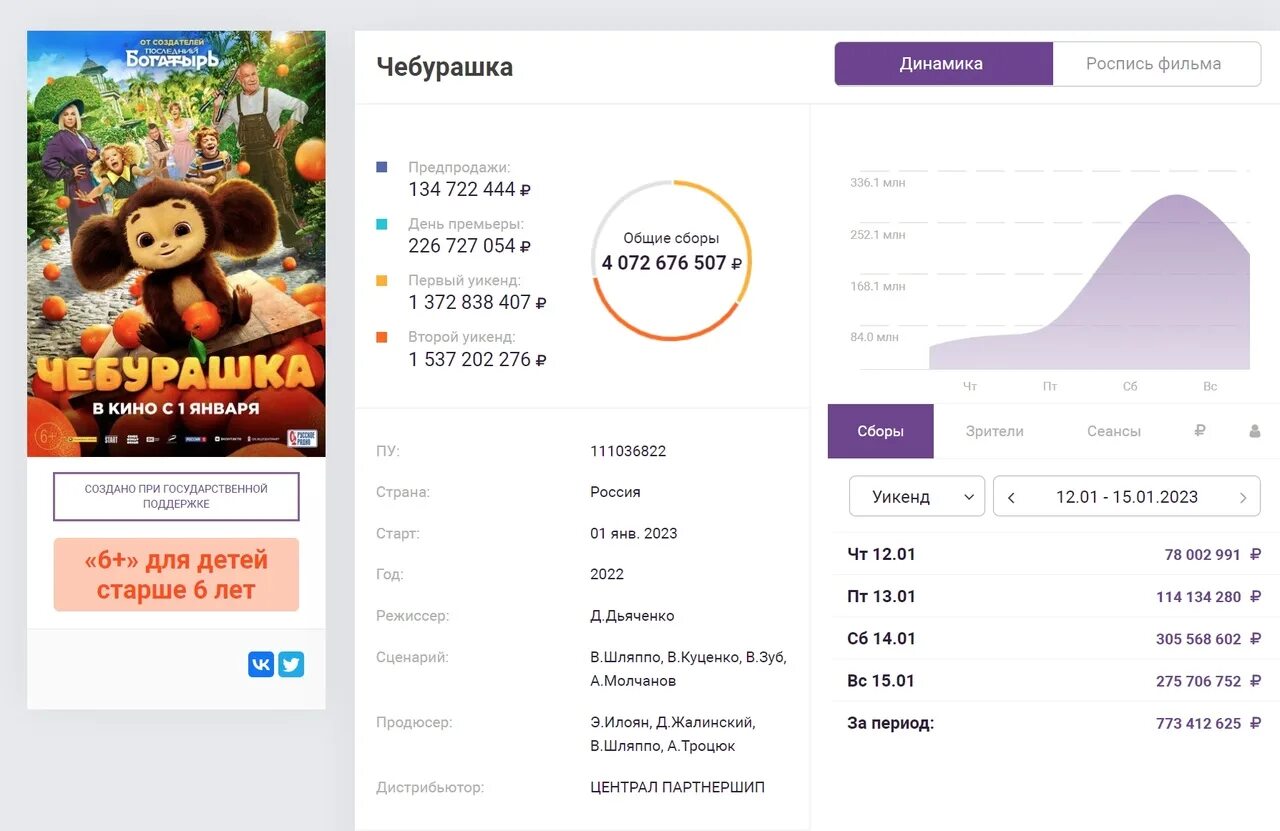The height and width of the screenshot is (831, 1280).
Task: Open the Сеансы tab
Action: [x=1114, y=431]
